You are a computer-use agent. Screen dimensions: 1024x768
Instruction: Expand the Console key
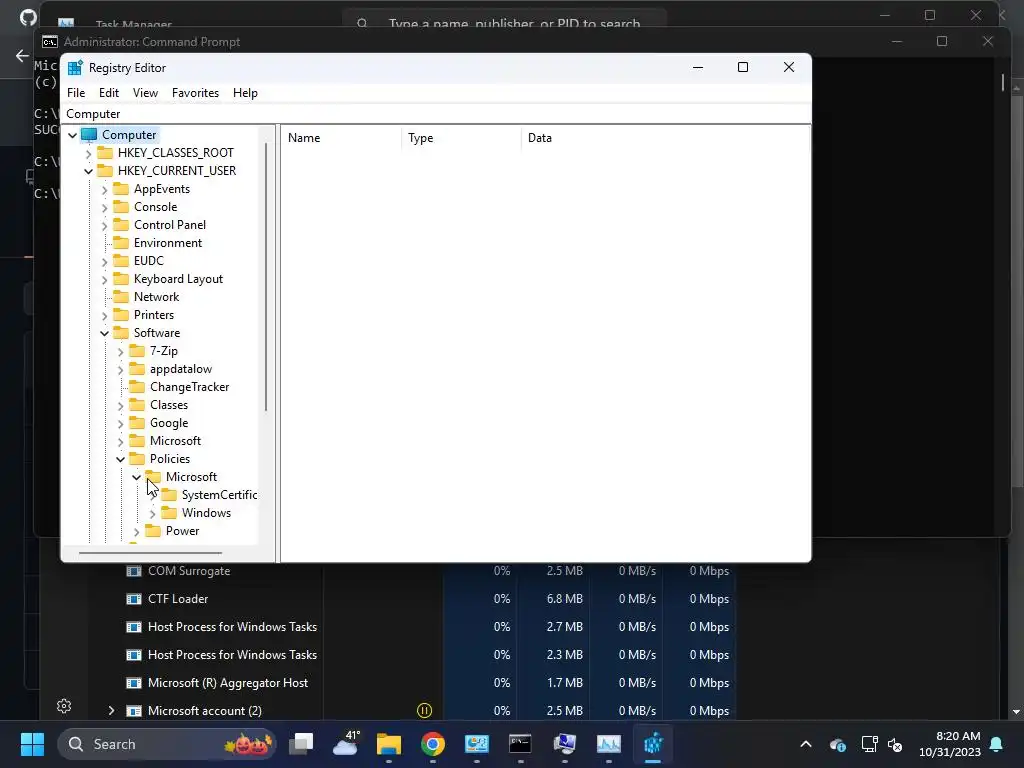[x=104, y=208]
